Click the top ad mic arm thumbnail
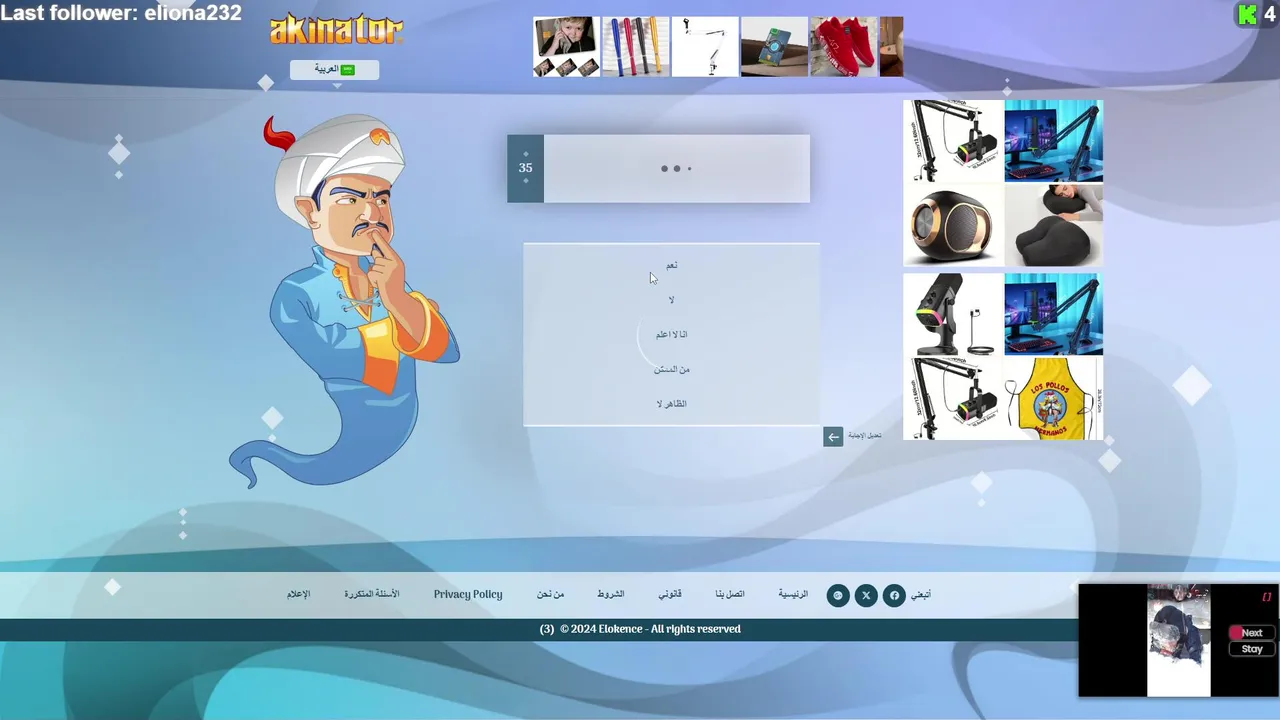The image size is (1280, 720). tap(705, 46)
